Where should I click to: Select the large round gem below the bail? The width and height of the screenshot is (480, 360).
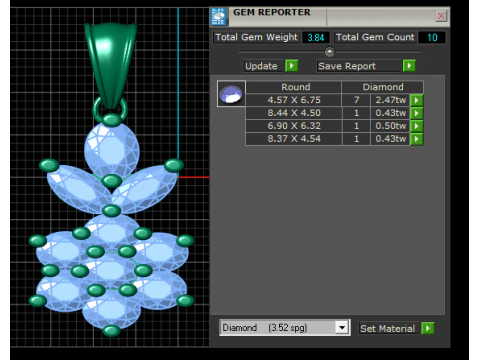tap(112, 150)
